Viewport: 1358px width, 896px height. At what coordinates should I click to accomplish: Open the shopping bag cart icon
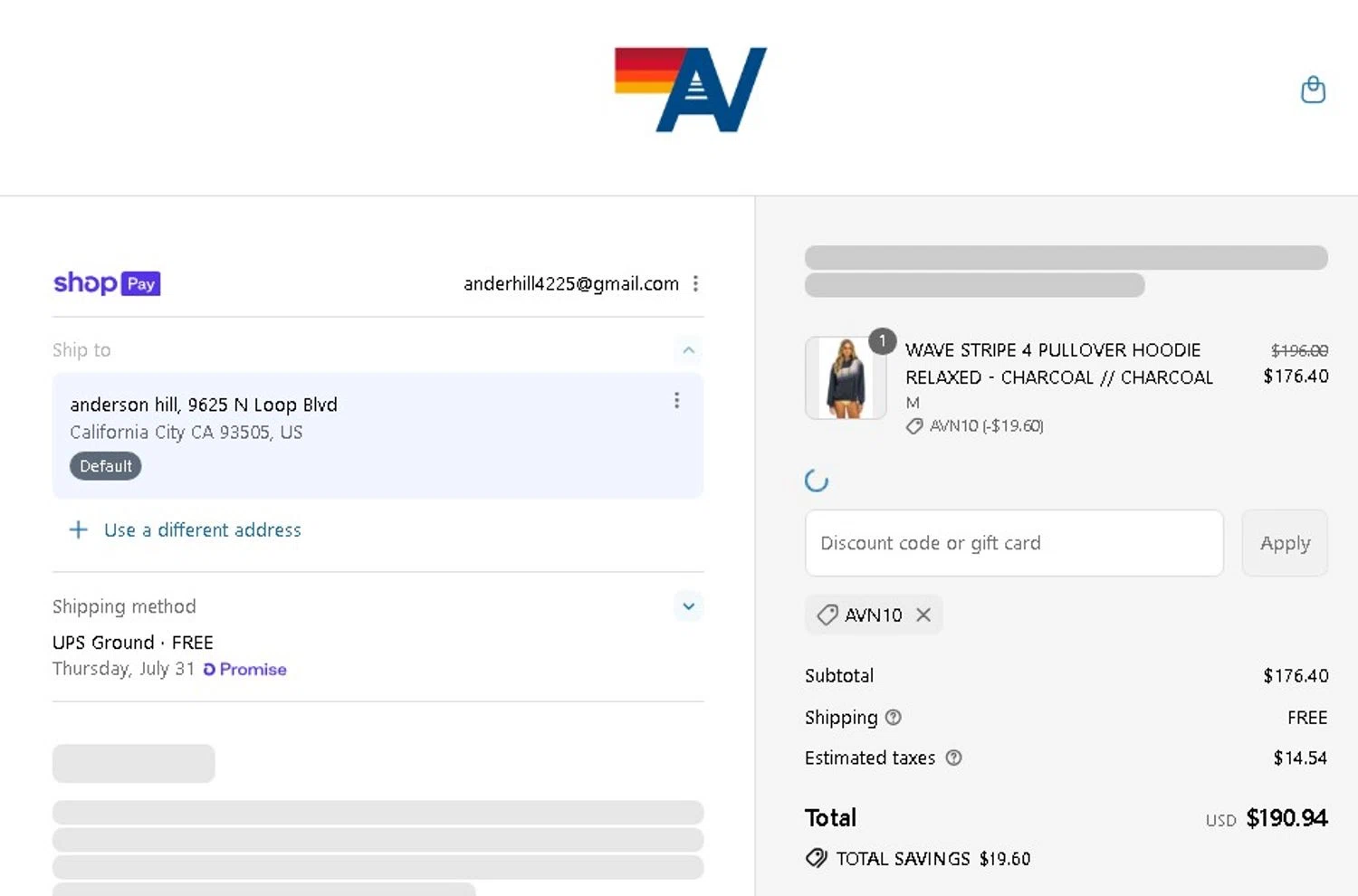1313,90
